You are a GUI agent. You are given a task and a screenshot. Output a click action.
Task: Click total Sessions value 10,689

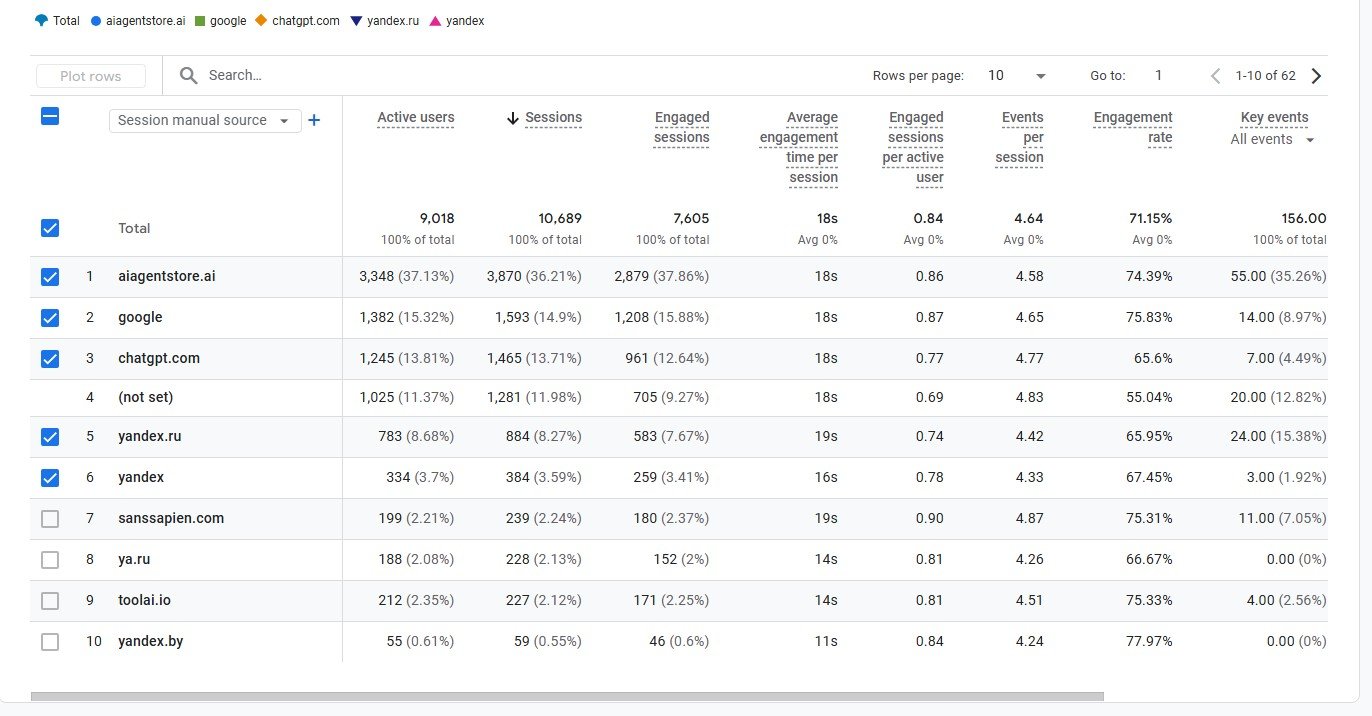click(x=560, y=218)
